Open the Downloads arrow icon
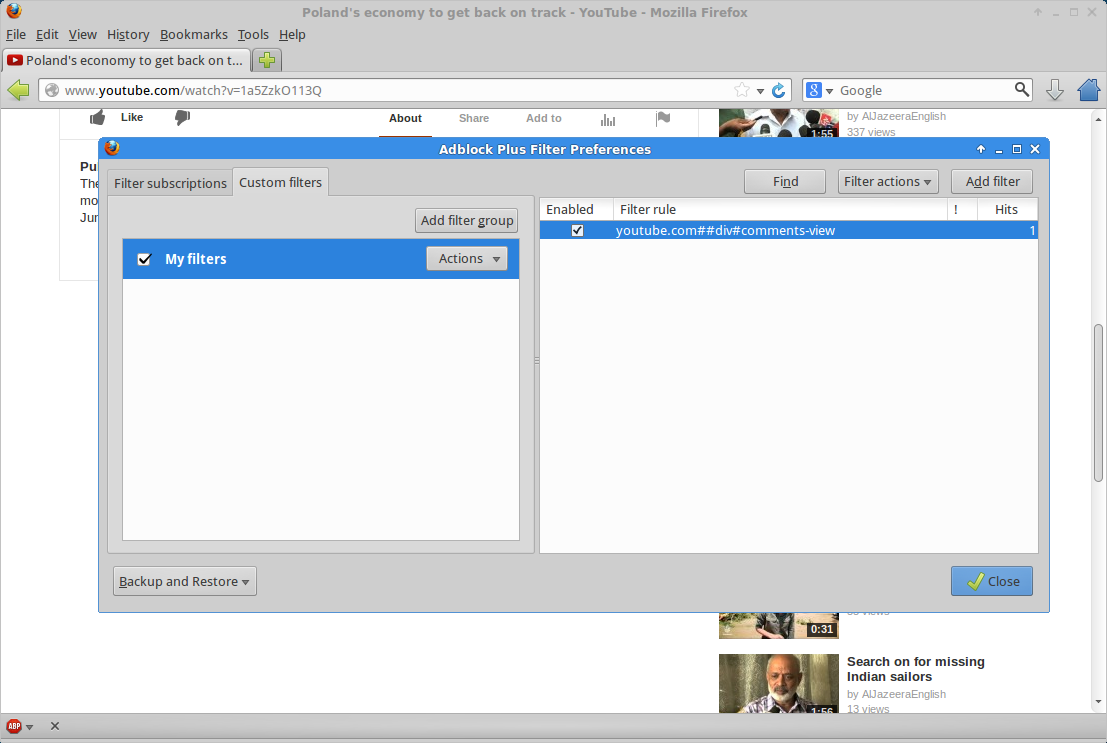The width and height of the screenshot is (1107, 743). coord(1055,90)
